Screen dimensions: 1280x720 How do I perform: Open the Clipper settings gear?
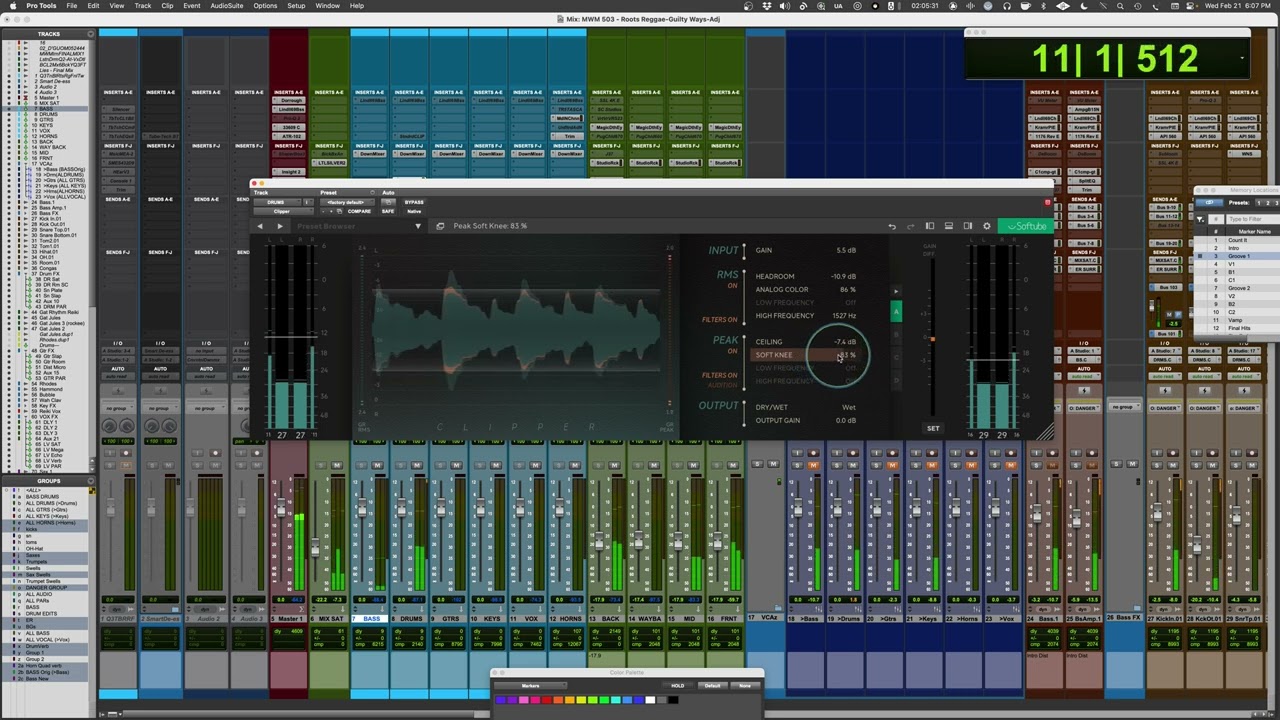pyautogui.click(x=987, y=226)
